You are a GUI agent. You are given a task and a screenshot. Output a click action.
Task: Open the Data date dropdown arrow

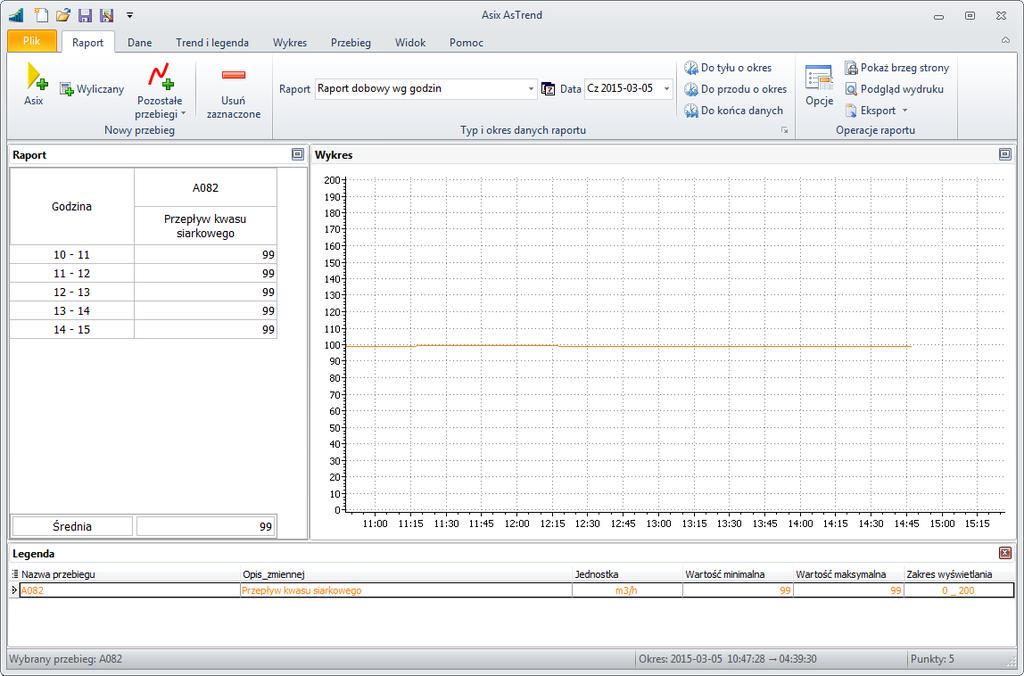pos(666,89)
